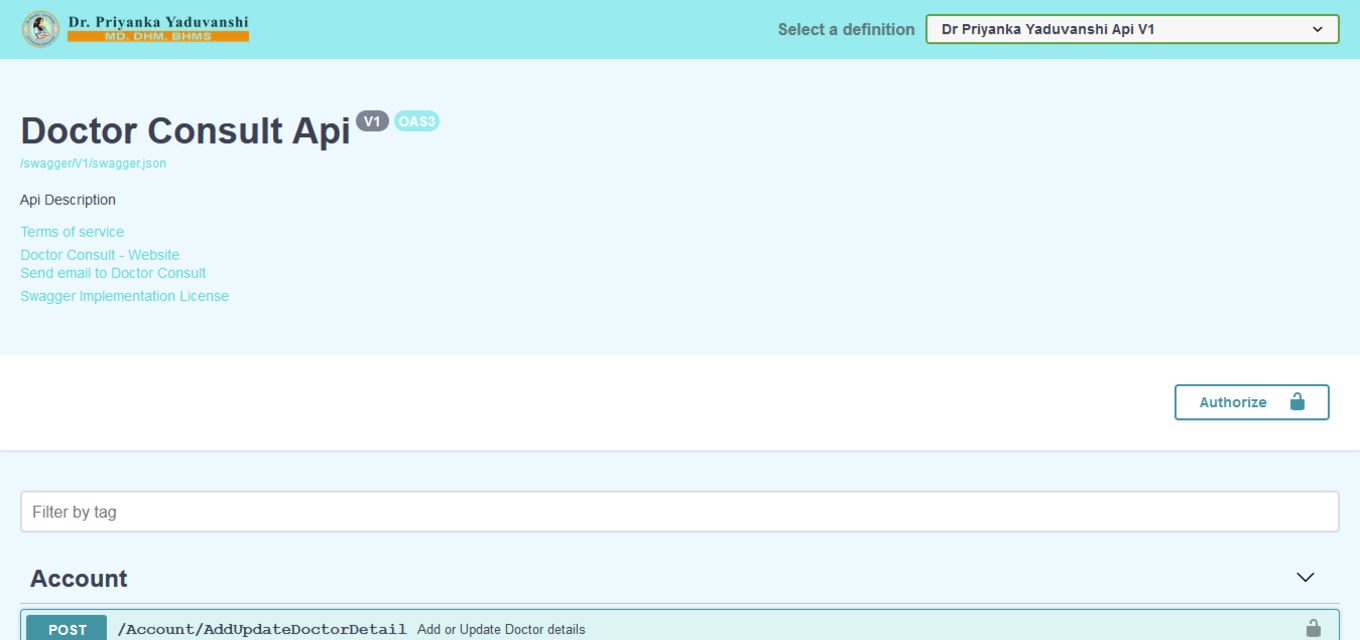Screen dimensions: 1360x640
Task: Click the Dr. Priyanka Yaduvanshi banner text
Action: 158,22
